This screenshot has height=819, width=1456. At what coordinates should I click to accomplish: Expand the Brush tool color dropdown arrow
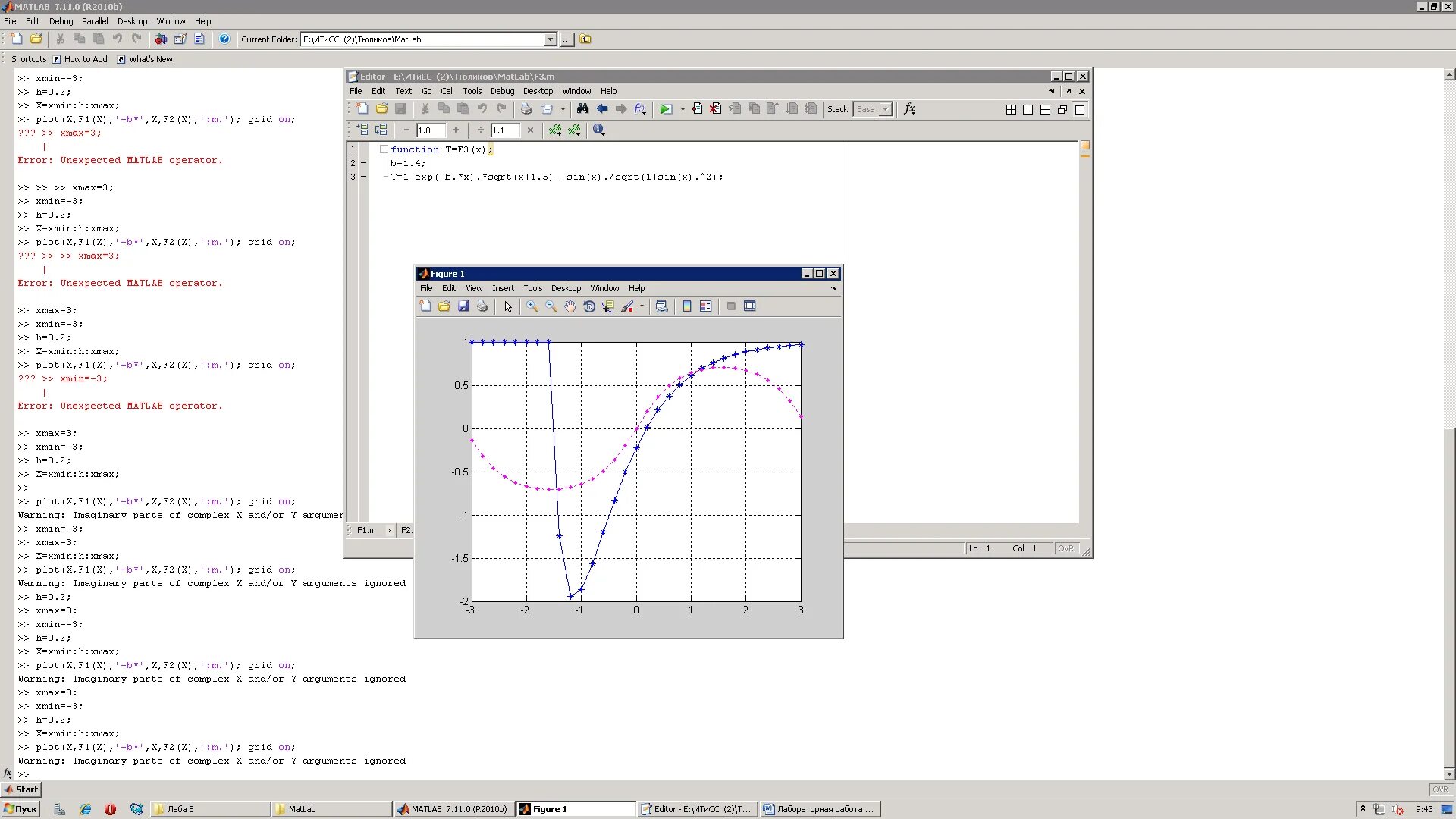[x=642, y=306]
